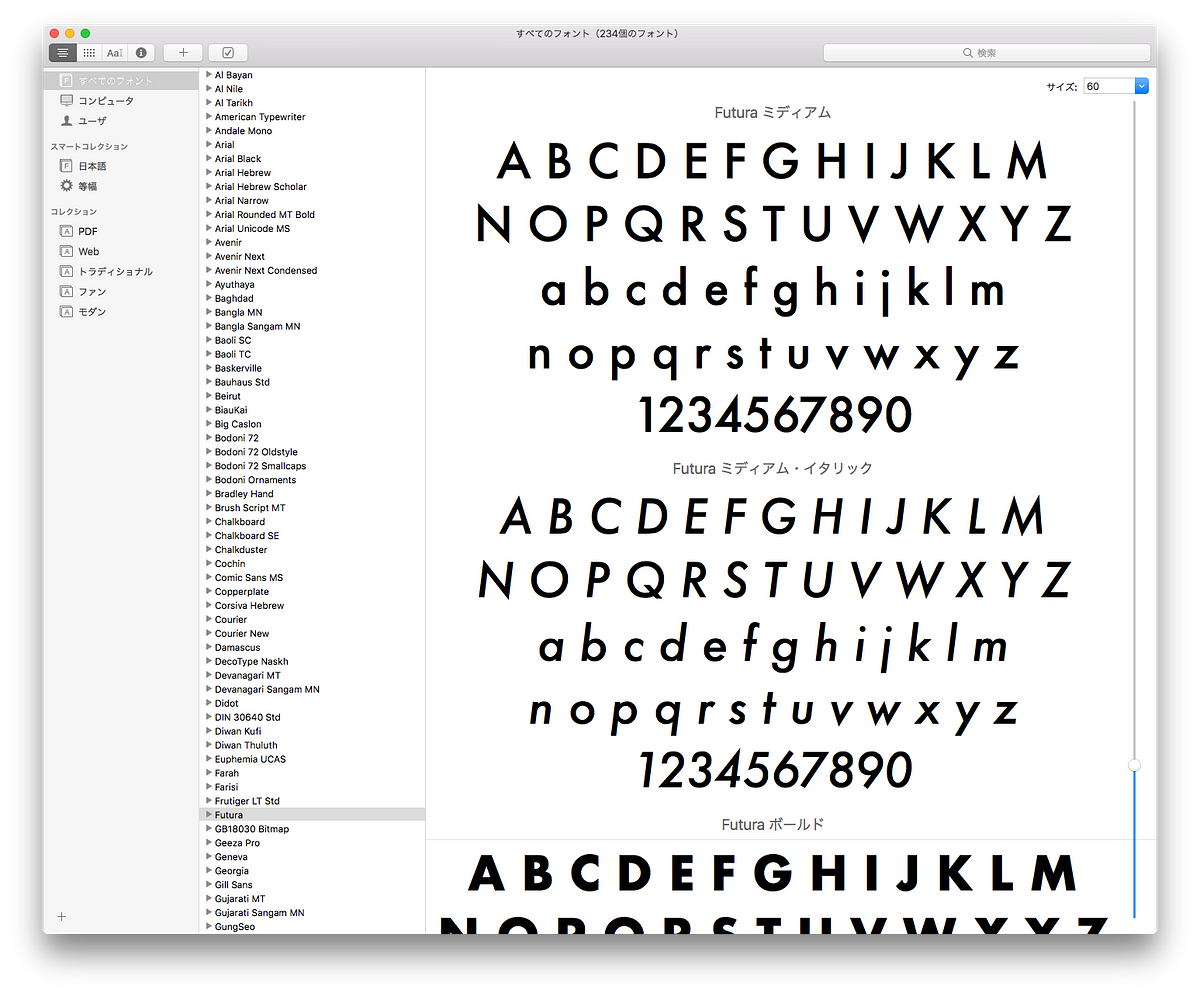
Task: Show font information view button
Action: click(x=141, y=52)
